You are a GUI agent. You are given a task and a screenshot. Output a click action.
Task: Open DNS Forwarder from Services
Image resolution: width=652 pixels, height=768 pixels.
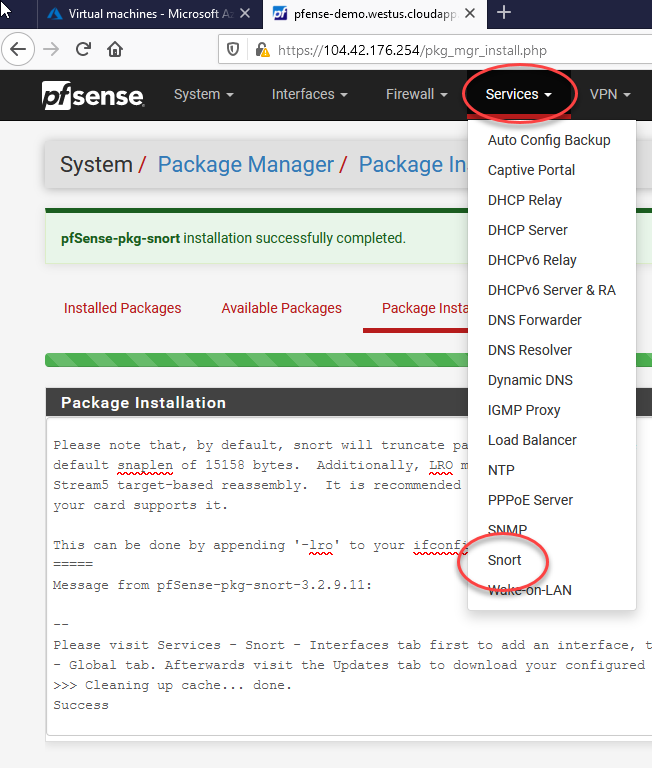(x=534, y=320)
